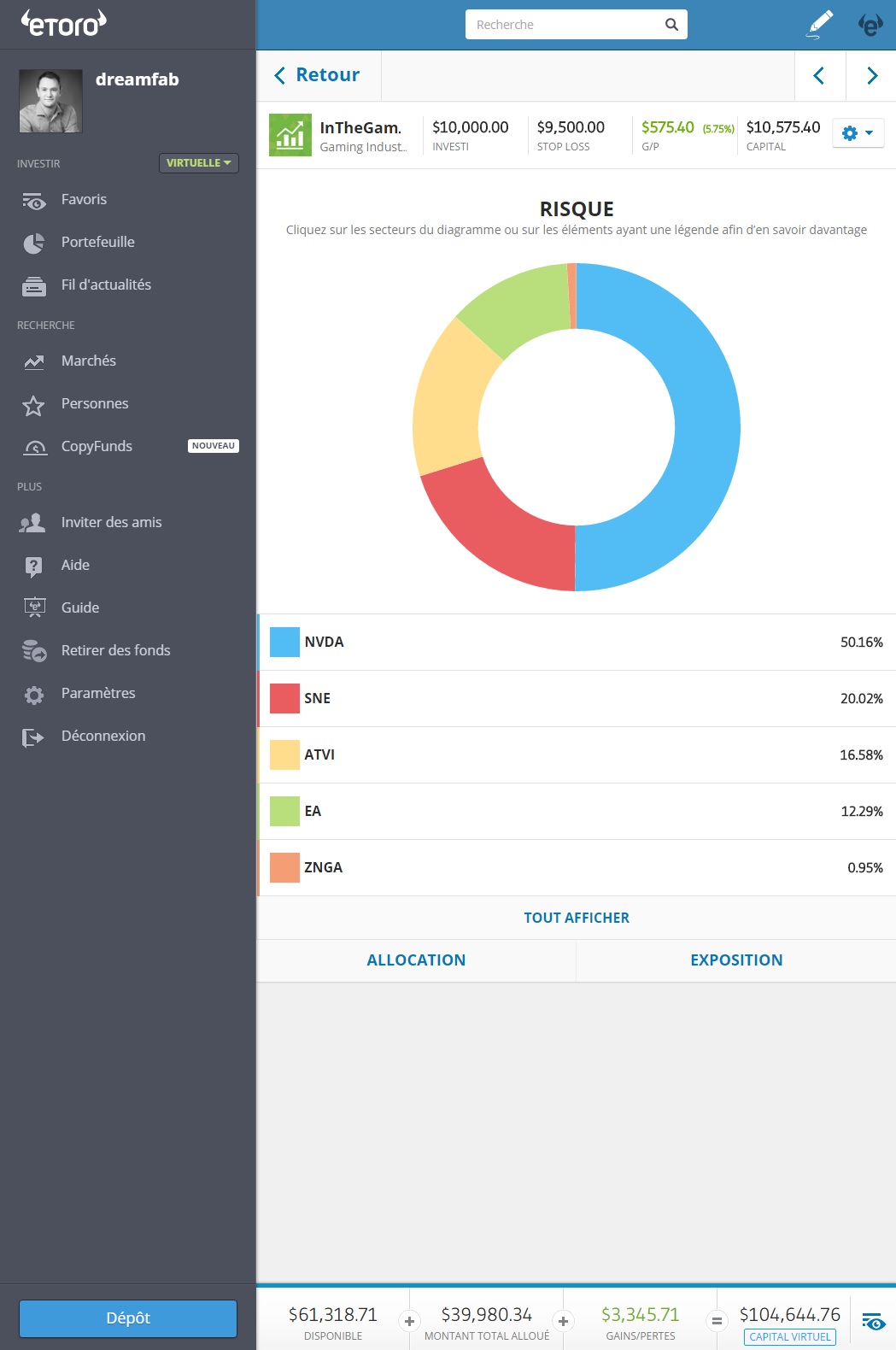Open the VIRTUELLE account mode dropdown
The image size is (896, 1350).
198,163
